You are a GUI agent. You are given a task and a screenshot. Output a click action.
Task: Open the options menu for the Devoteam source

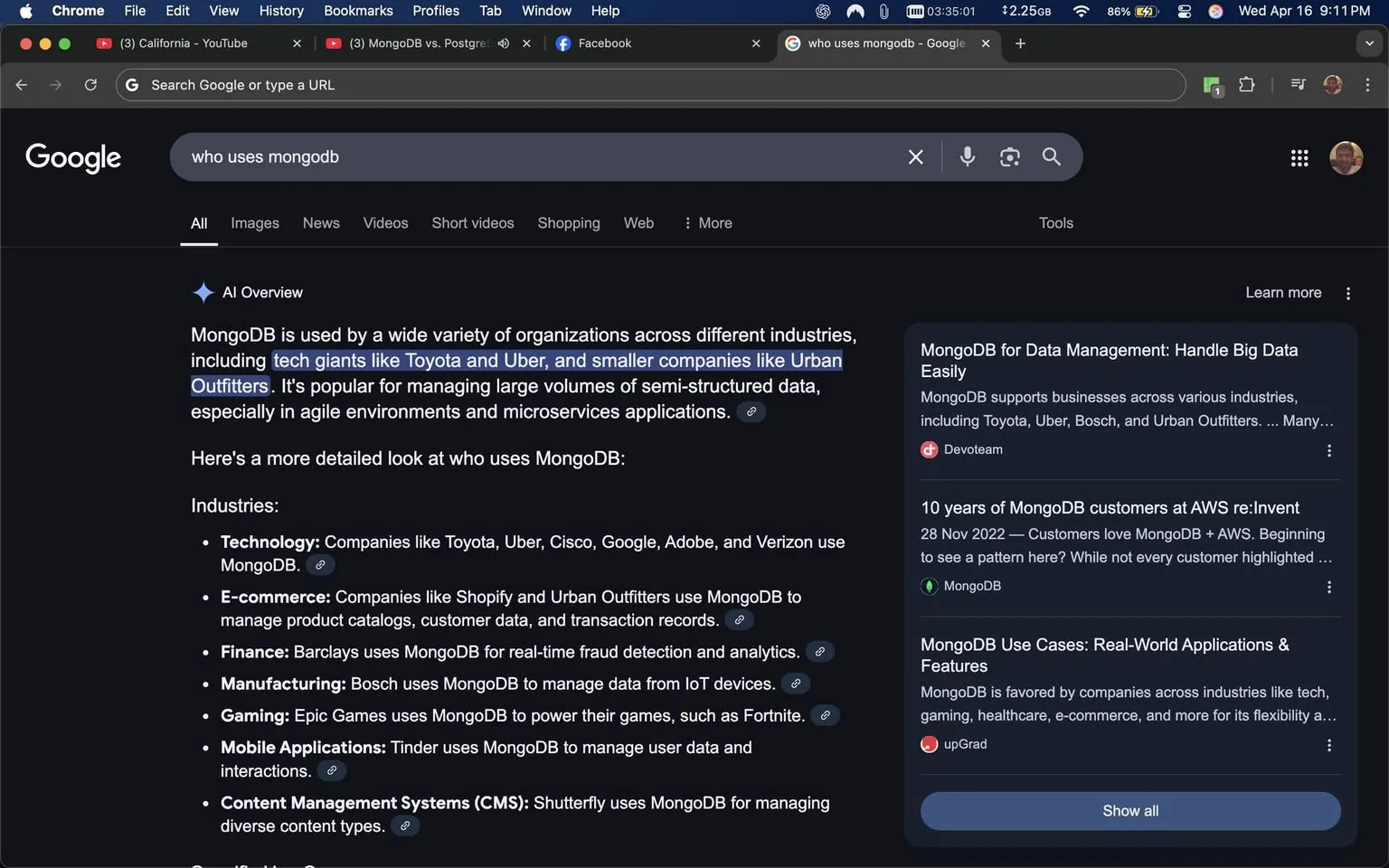[1328, 450]
